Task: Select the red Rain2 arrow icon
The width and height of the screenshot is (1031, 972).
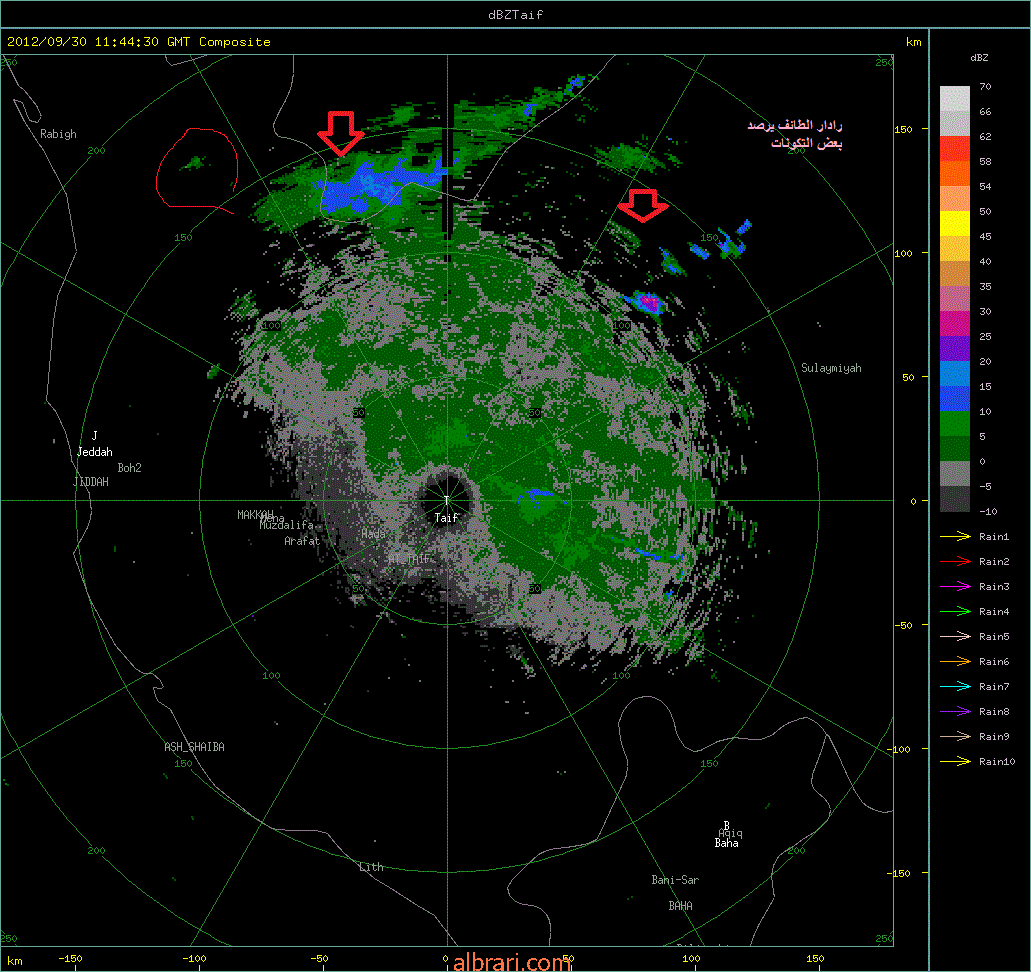Action: tap(955, 562)
